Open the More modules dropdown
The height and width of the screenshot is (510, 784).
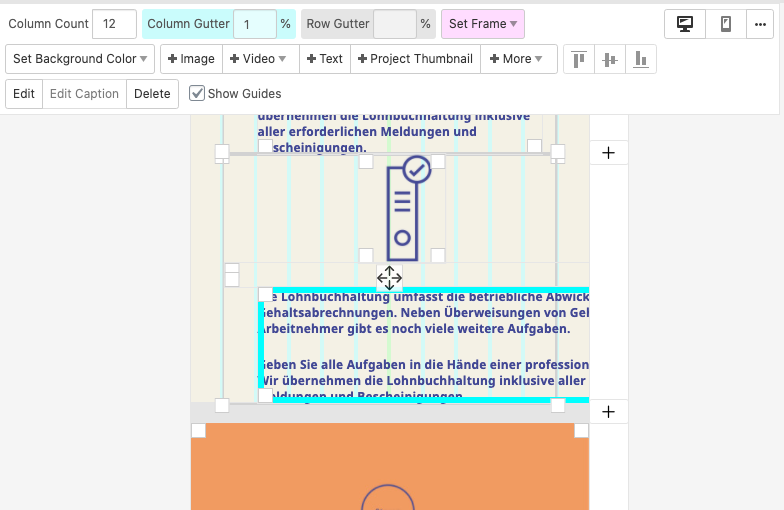(519, 59)
